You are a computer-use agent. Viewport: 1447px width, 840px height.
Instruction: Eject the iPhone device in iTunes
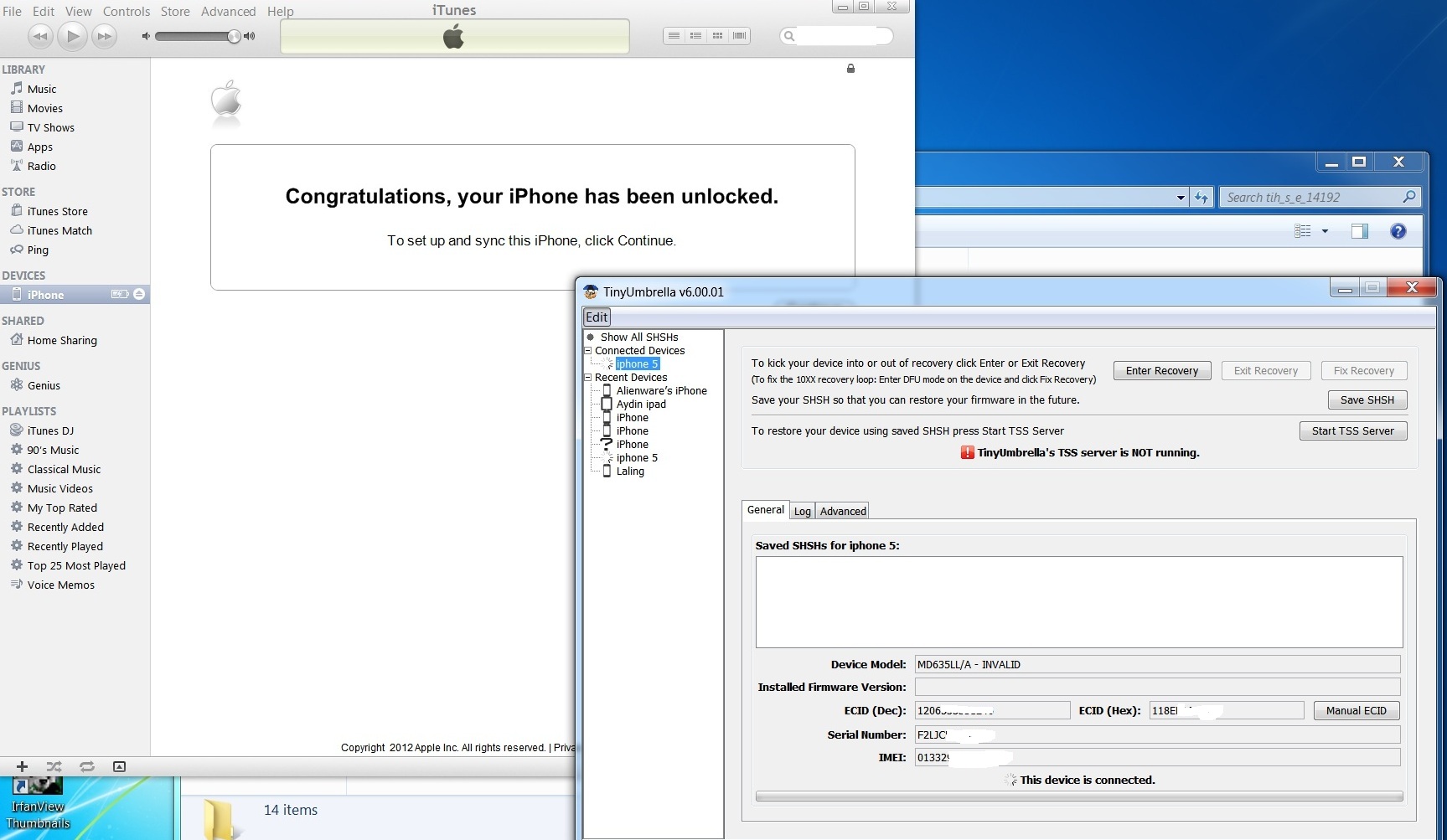[139, 294]
